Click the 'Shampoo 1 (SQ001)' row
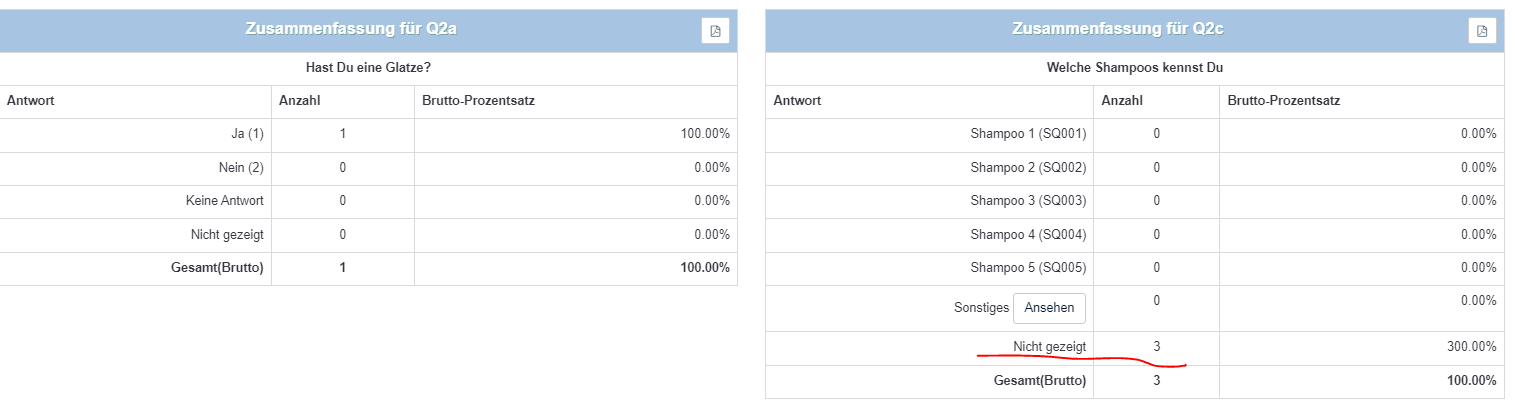The image size is (1515, 403). (x=1028, y=134)
